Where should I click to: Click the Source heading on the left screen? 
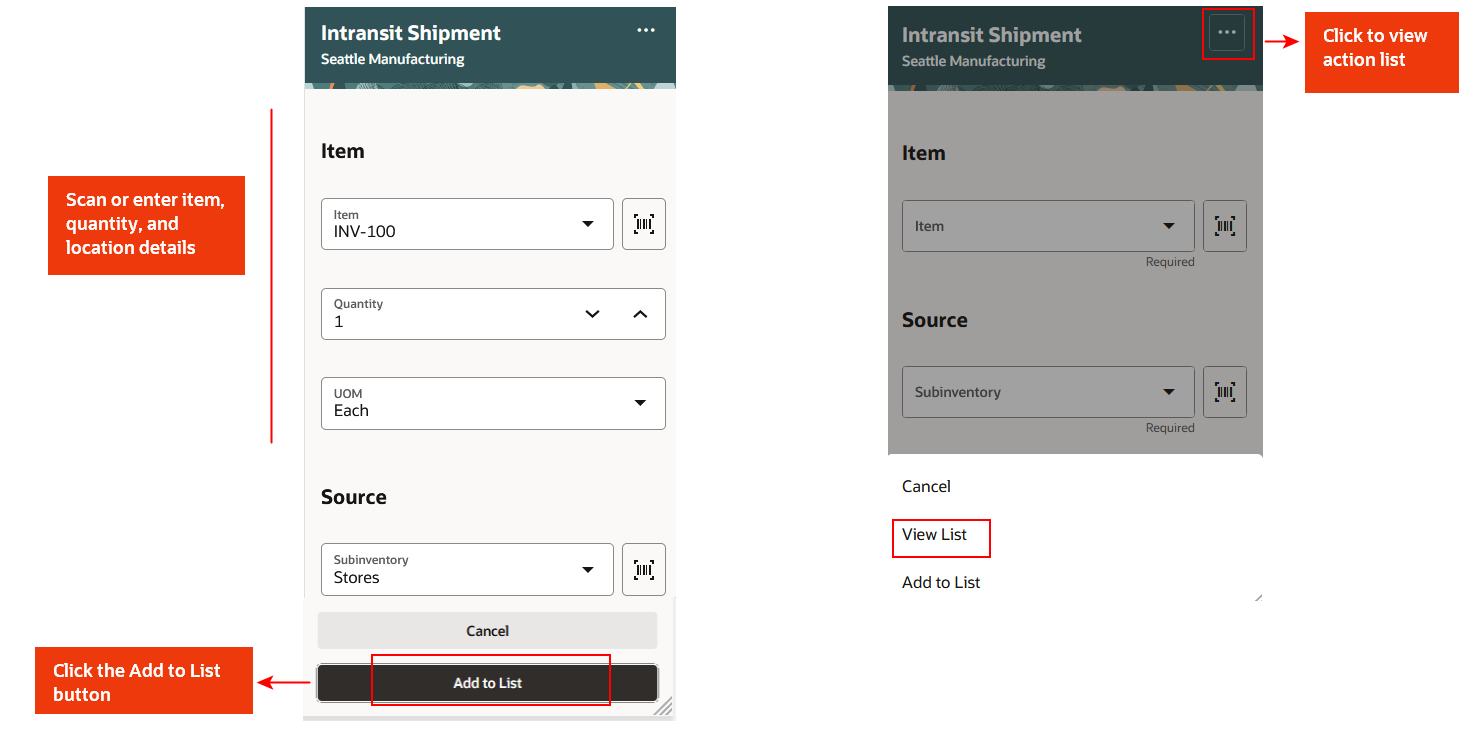click(x=354, y=497)
